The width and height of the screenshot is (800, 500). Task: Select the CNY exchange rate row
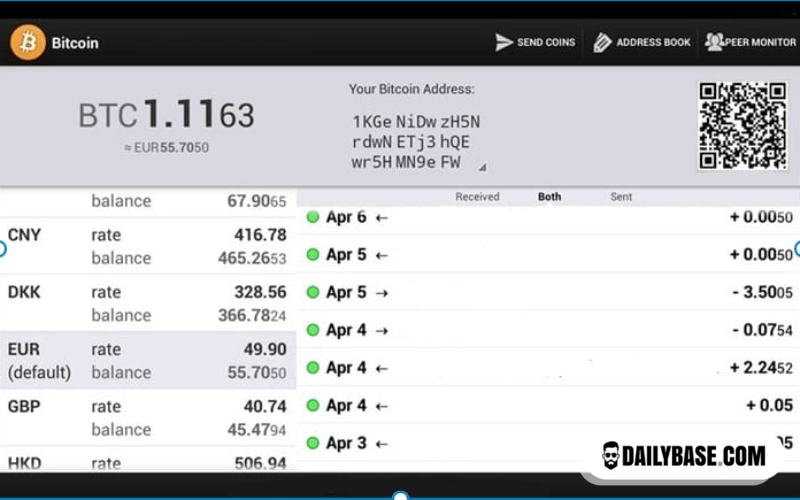[148, 246]
